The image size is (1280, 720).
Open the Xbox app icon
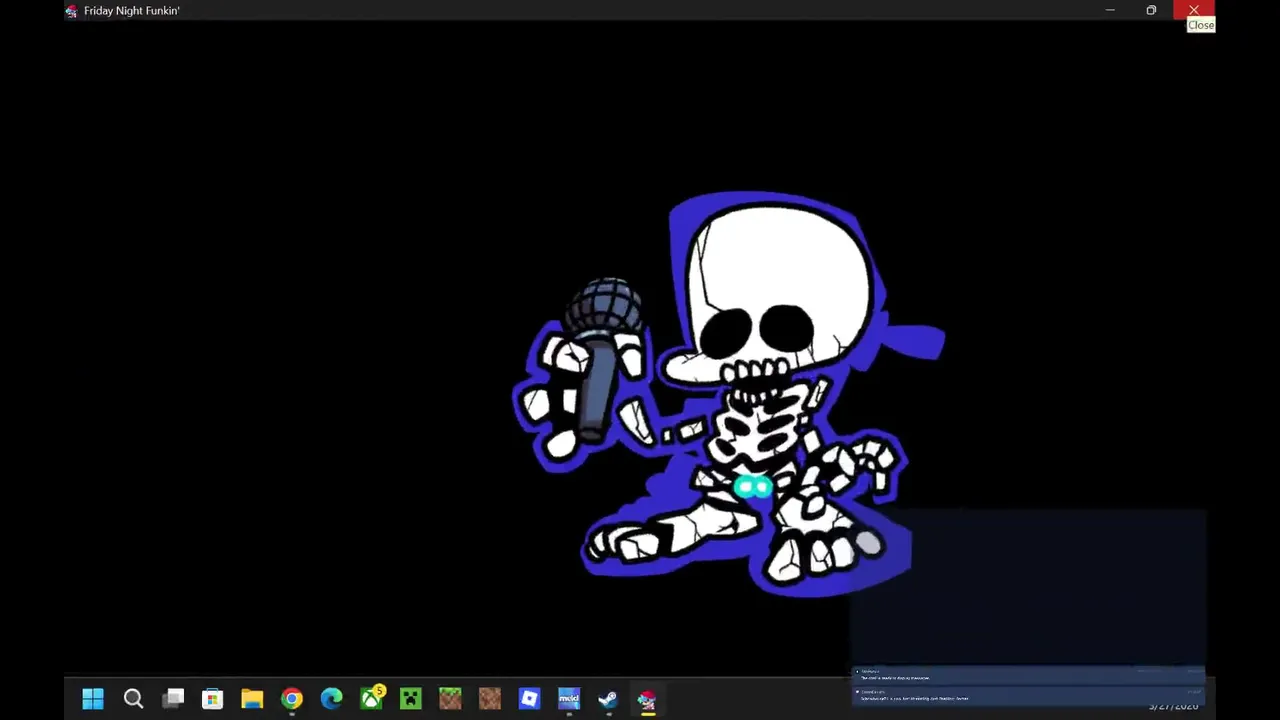pyautogui.click(x=372, y=697)
